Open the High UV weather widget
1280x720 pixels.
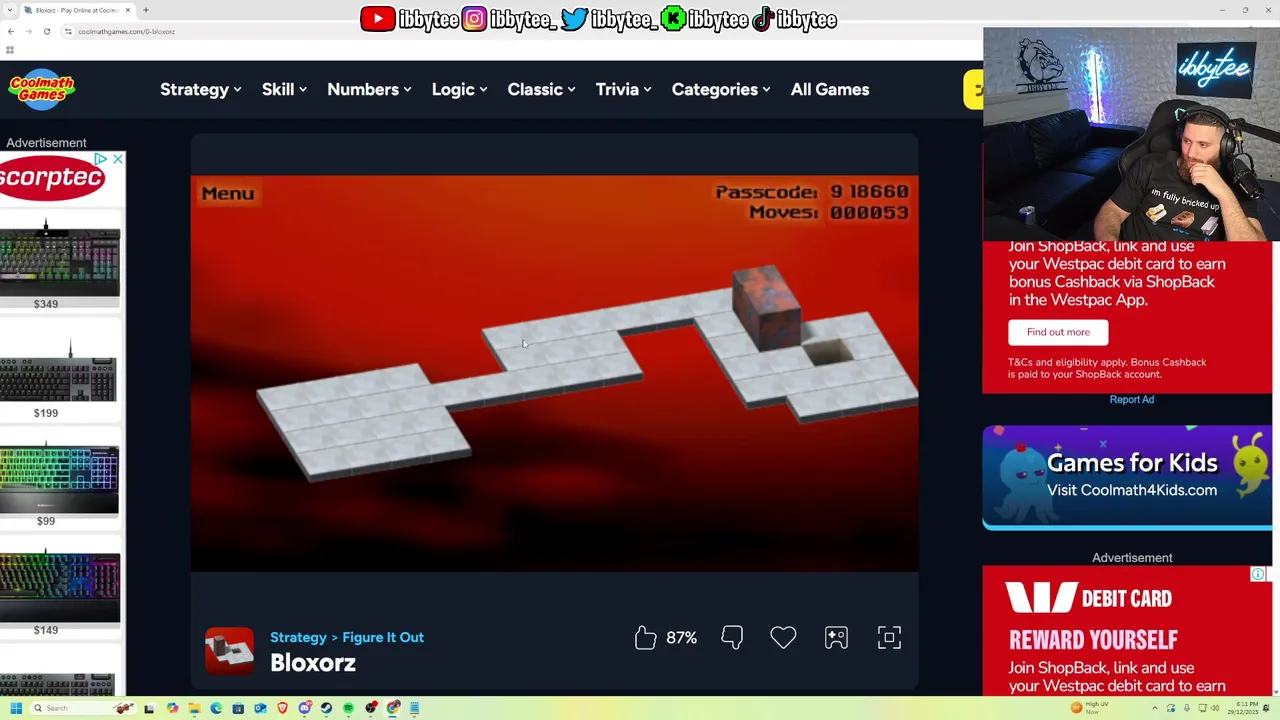(x=1090, y=708)
